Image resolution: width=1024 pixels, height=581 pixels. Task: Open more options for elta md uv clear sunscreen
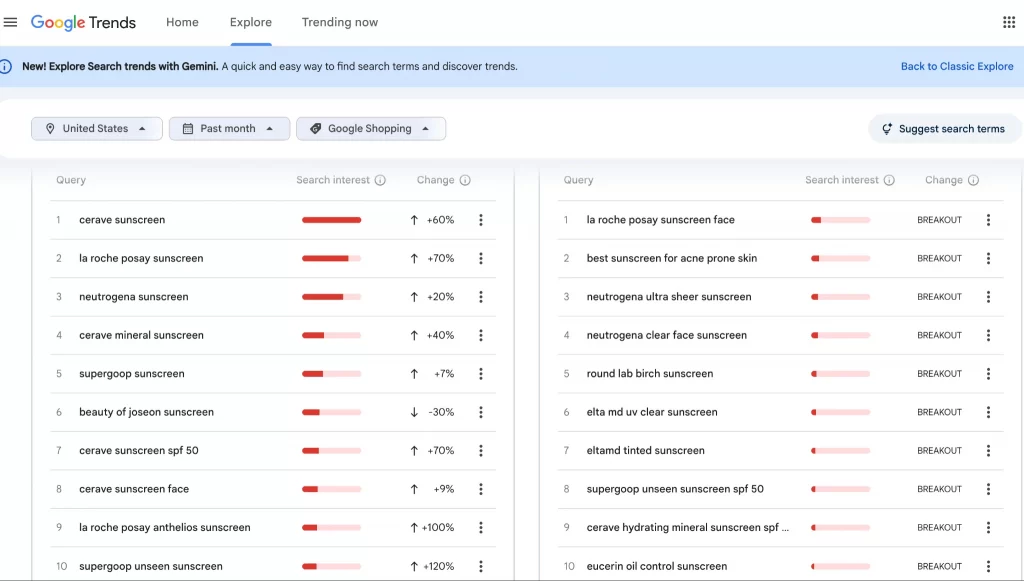pos(988,413)
